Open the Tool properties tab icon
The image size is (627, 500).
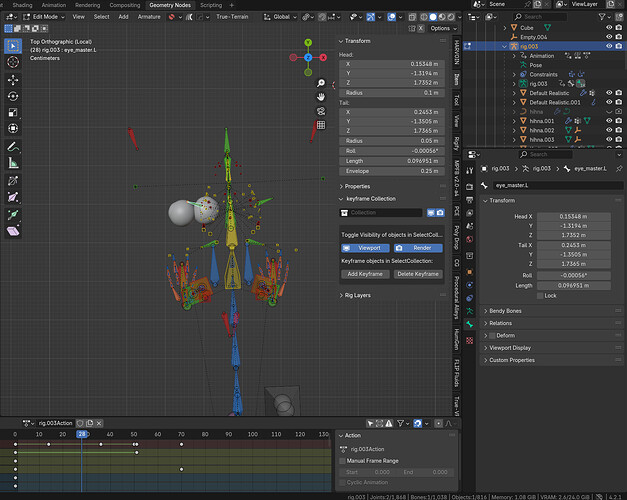[469, 171]
